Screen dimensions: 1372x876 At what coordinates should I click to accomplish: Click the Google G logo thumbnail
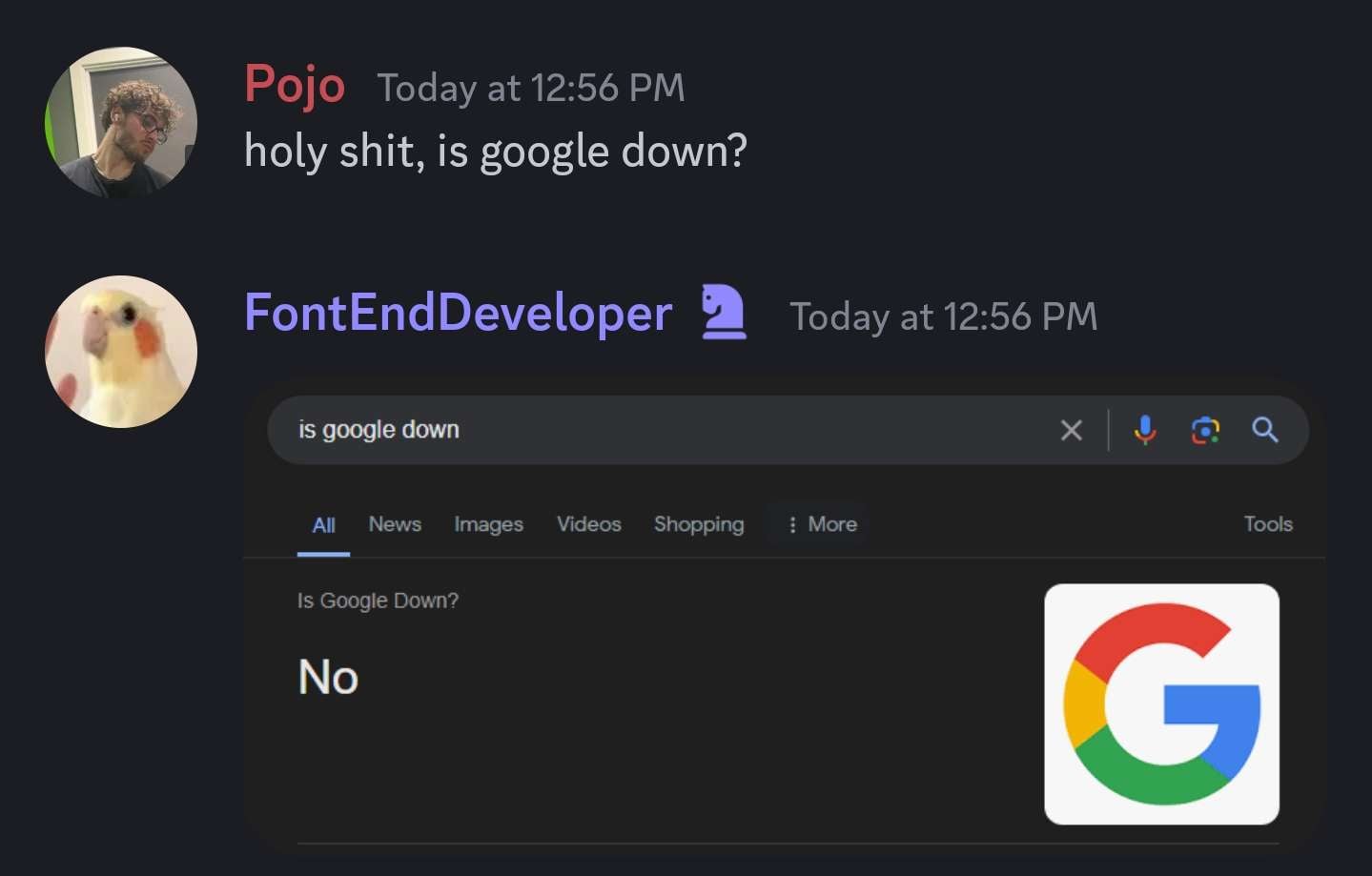coord(1161,703)
